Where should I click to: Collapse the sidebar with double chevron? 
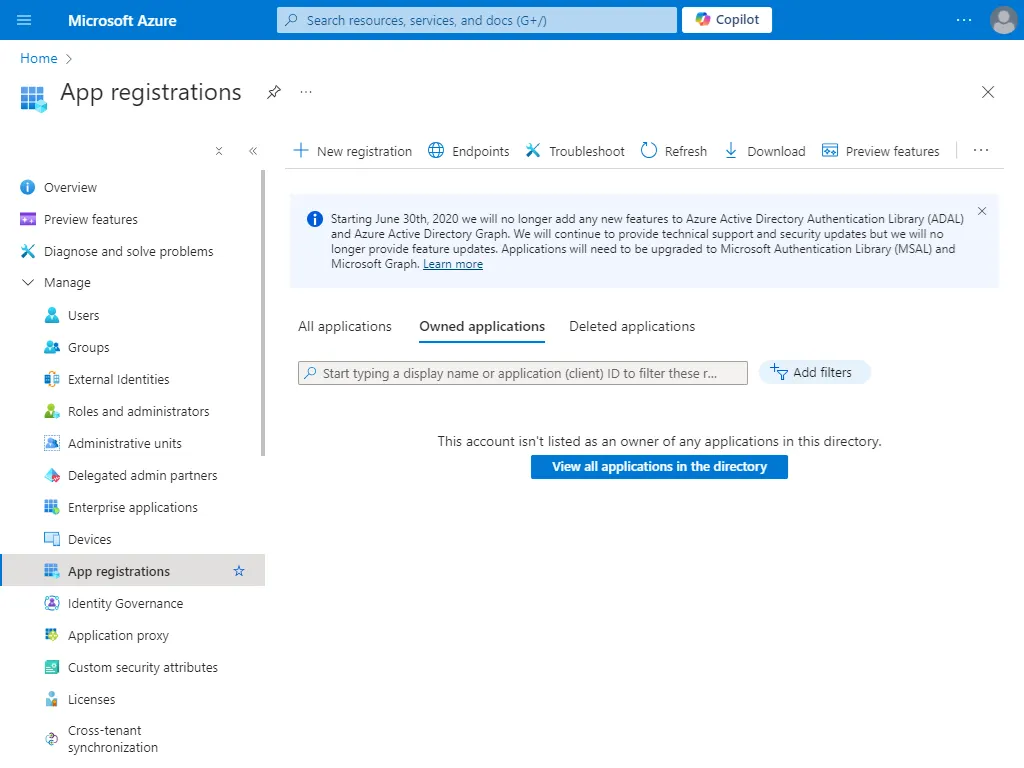(x=253, y=152)
